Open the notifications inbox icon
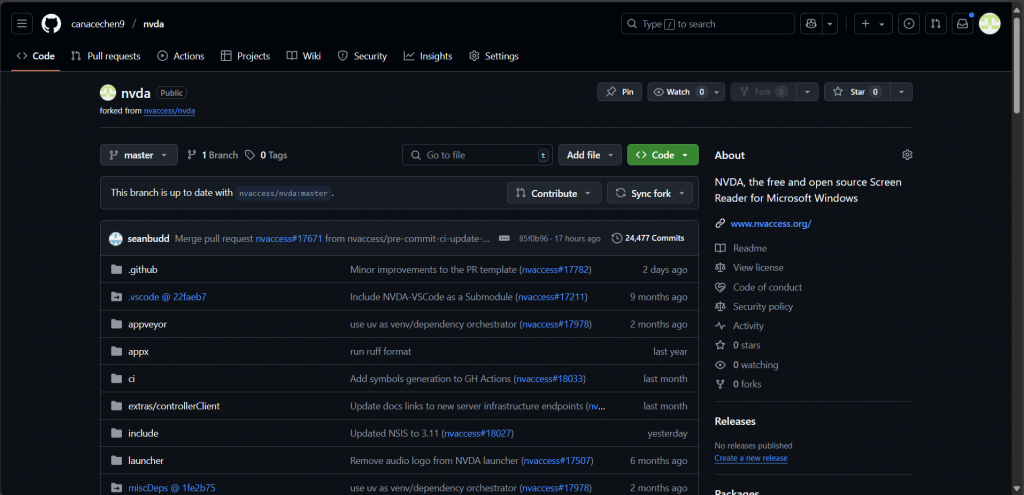 tap(963, 24)
